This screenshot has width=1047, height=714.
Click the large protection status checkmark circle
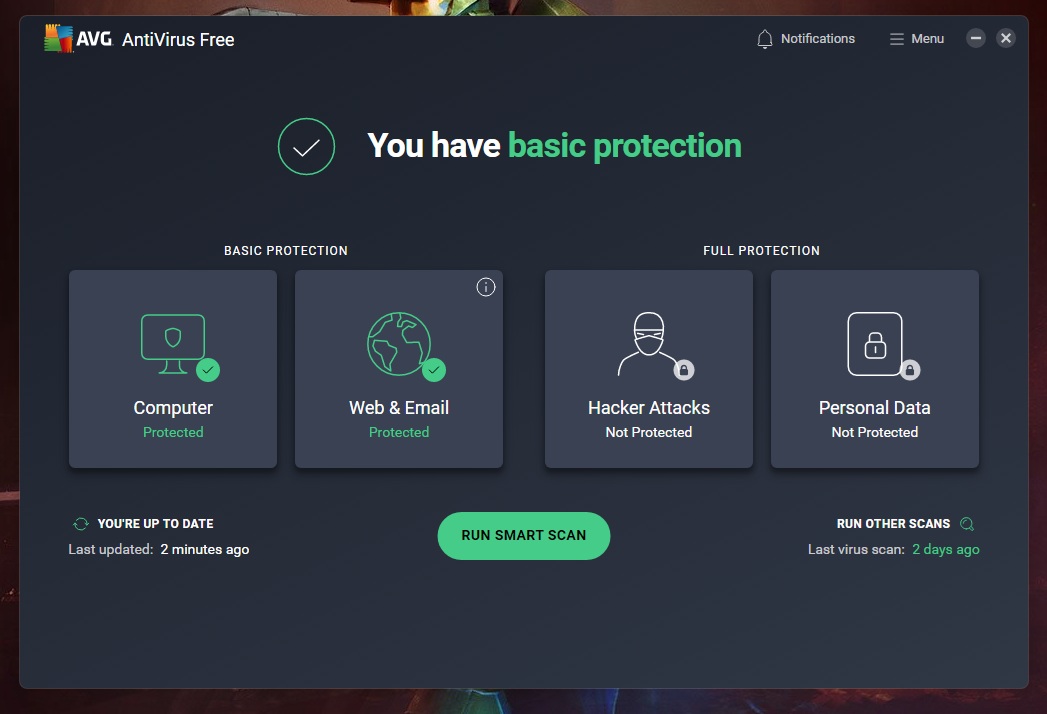tap(306, 146)
